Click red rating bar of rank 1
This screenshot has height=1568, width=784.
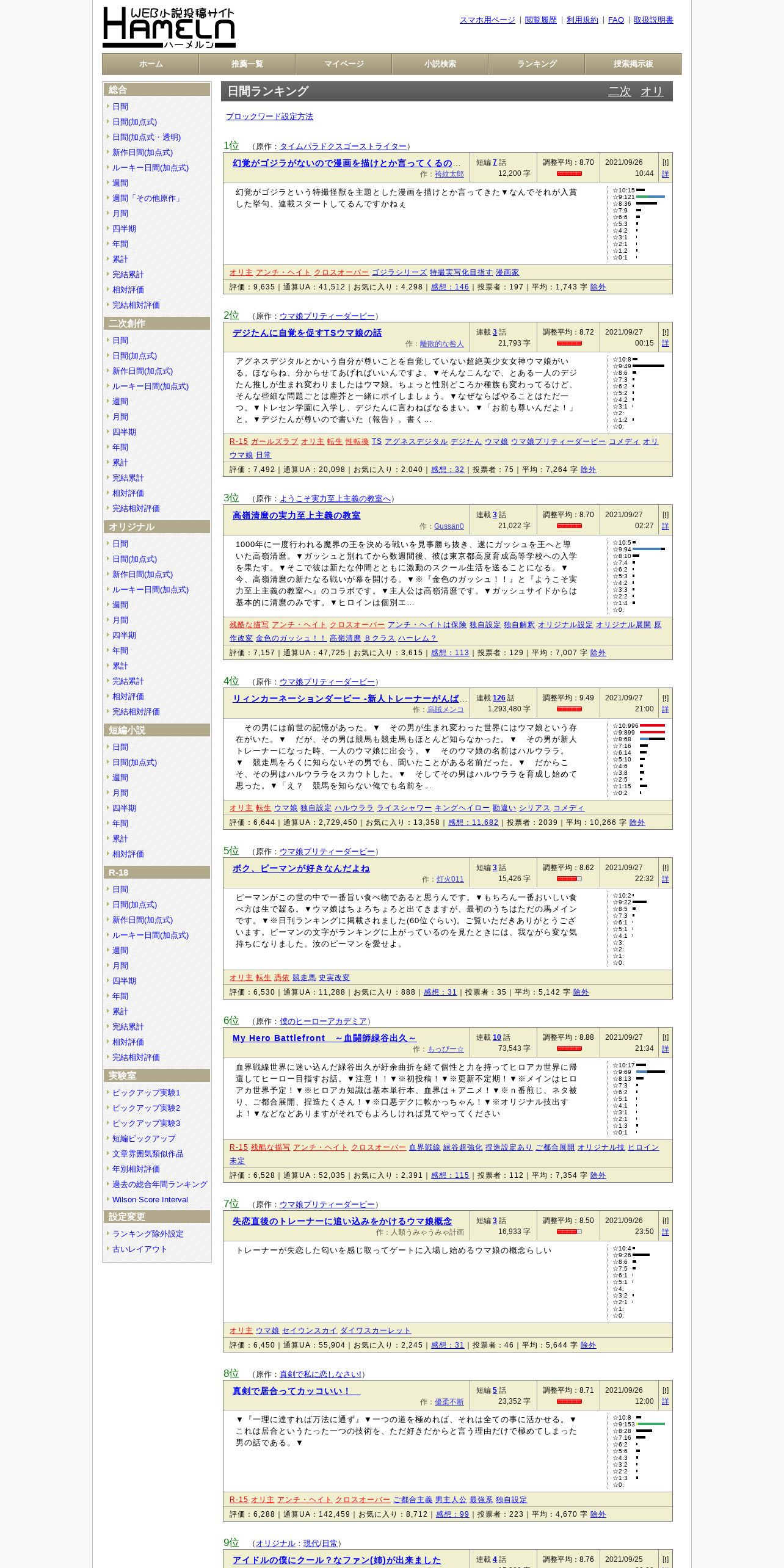click(x=569, y=174)
